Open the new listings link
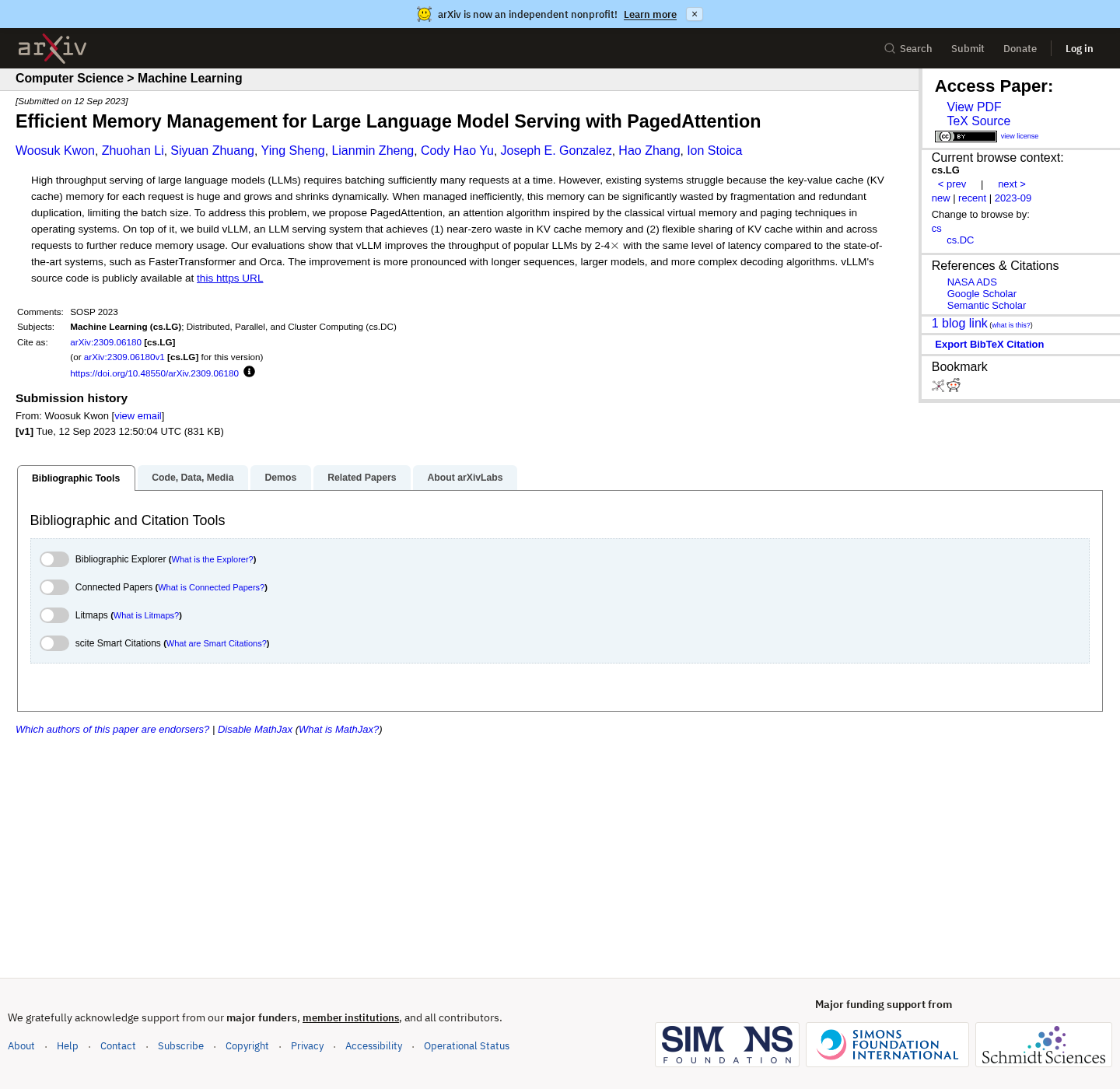The width and height of the screenshot is (1120, 1089). click(941, 198)
